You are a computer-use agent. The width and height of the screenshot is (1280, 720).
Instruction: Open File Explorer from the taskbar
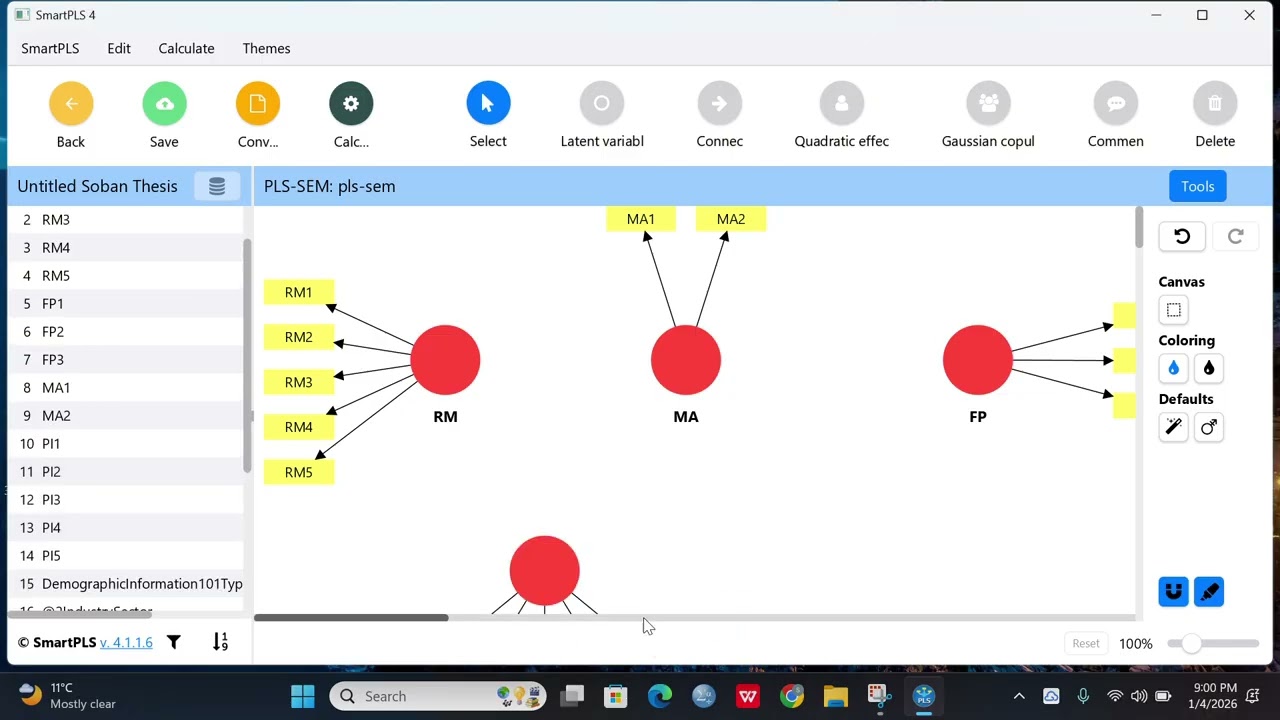click(836, 696)
